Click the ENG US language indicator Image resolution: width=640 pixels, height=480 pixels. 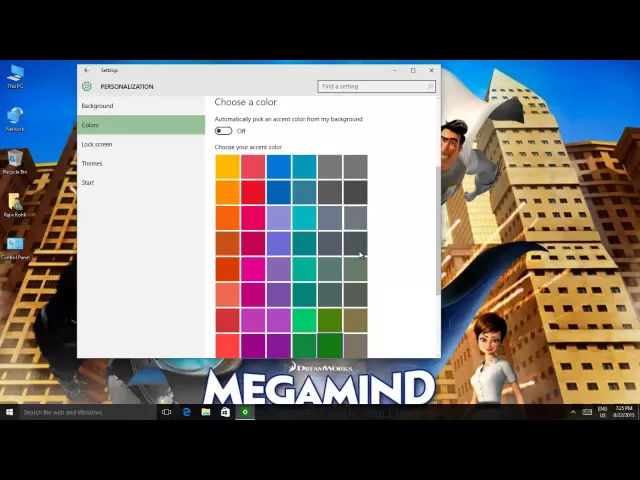coord(602,412)
